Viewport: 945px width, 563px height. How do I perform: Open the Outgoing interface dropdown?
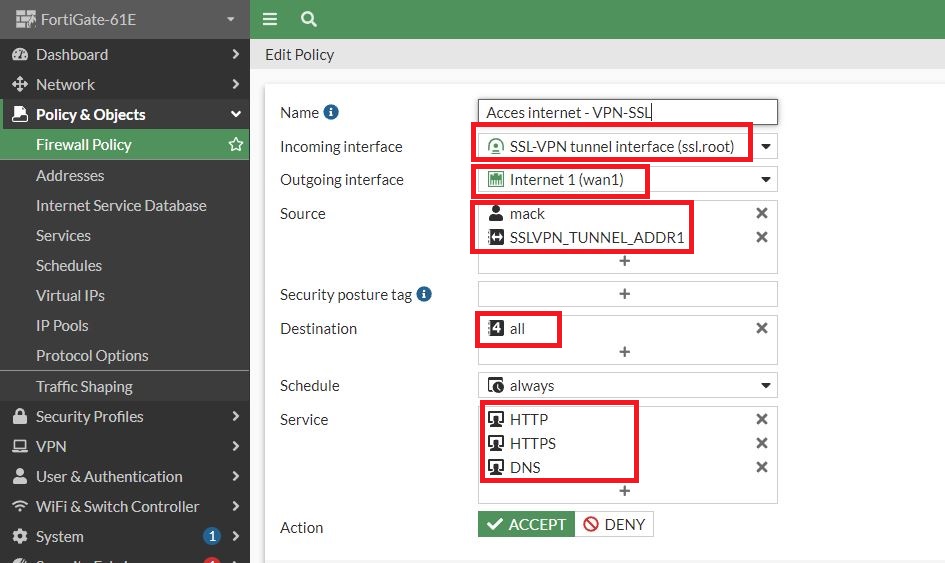point(766,180)
